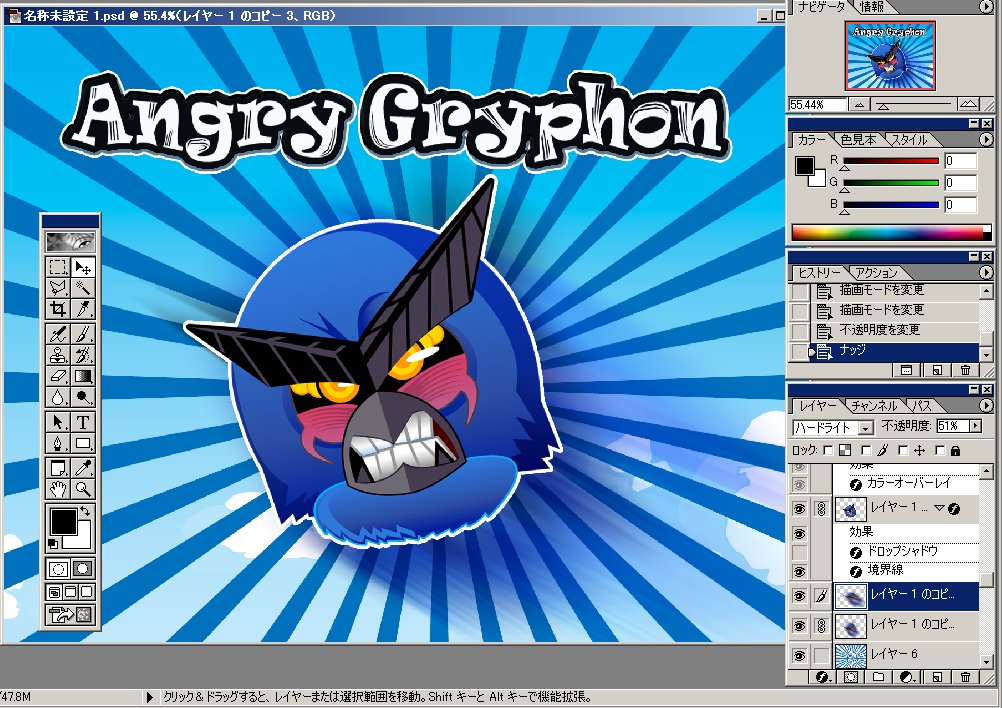
Task: Select the Paintbrush tool
Action: (82, 334)
